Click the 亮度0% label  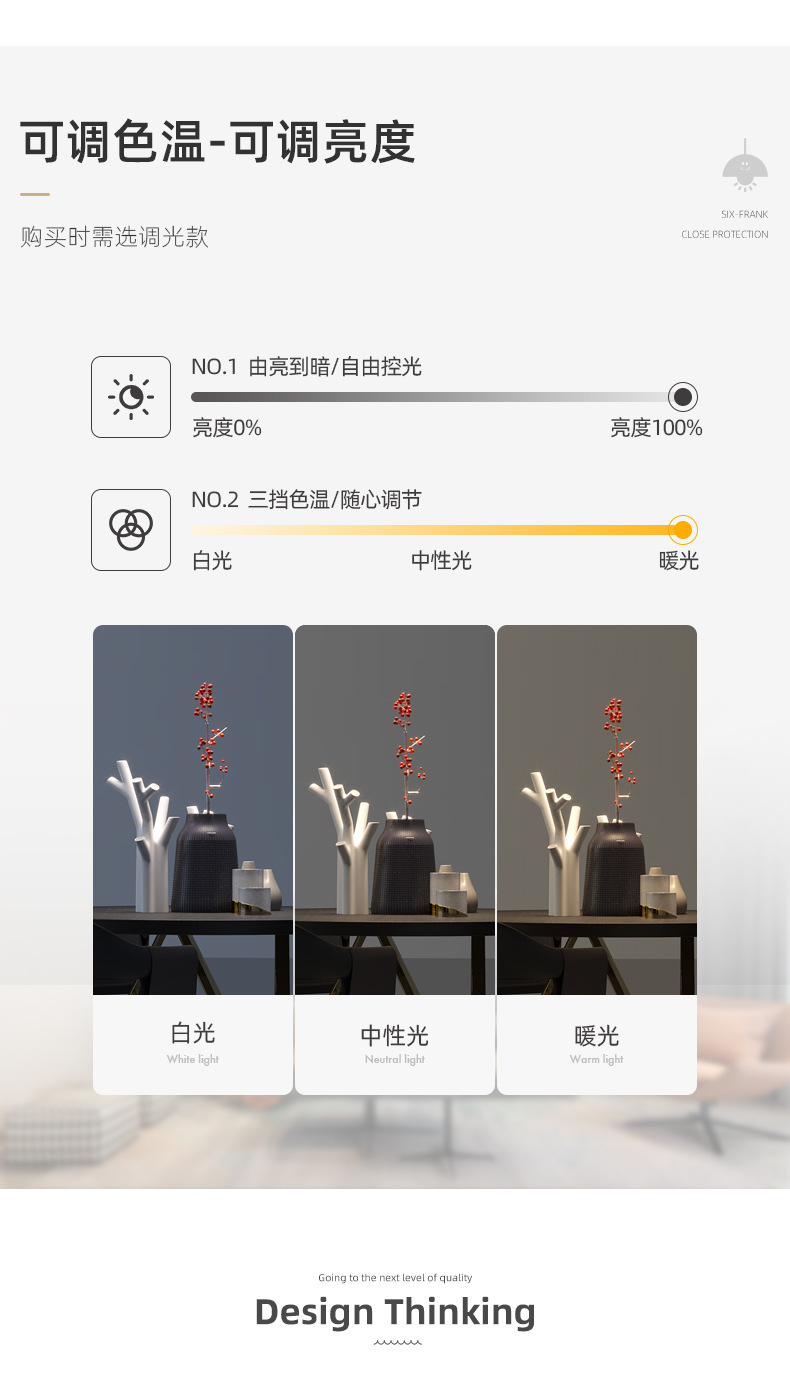coord(227,428)
